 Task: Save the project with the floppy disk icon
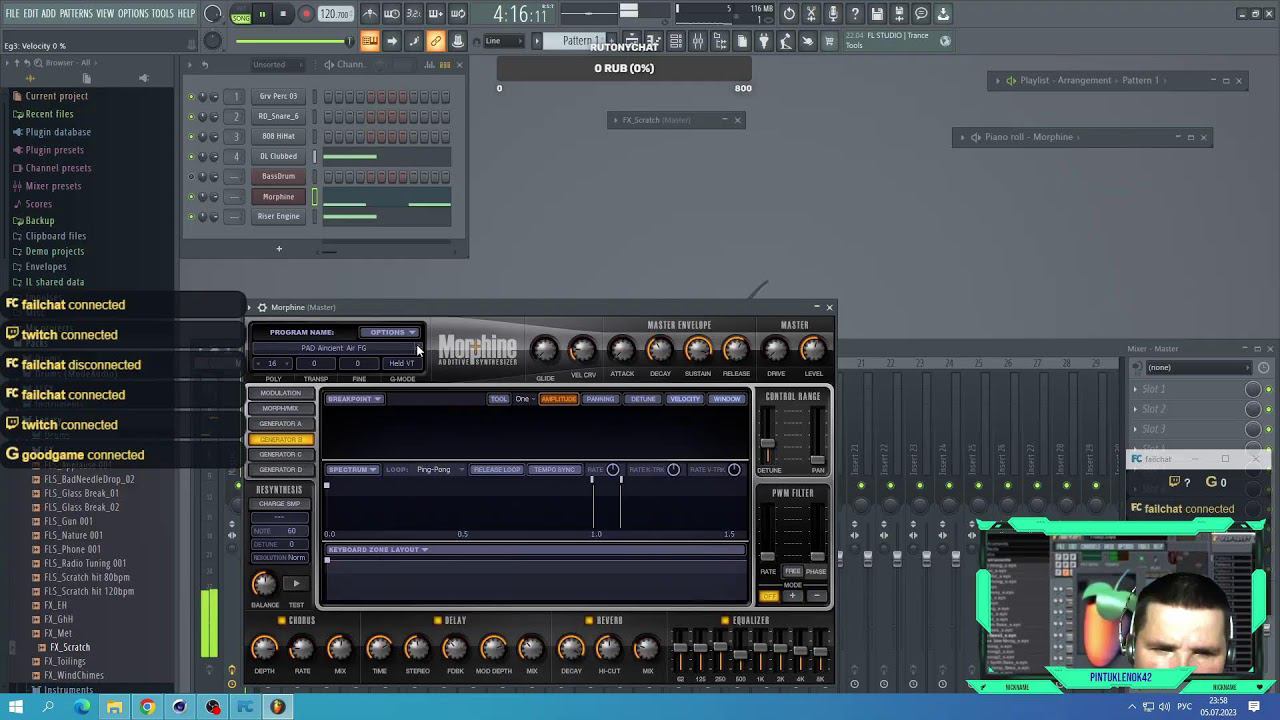coord(877,14)
